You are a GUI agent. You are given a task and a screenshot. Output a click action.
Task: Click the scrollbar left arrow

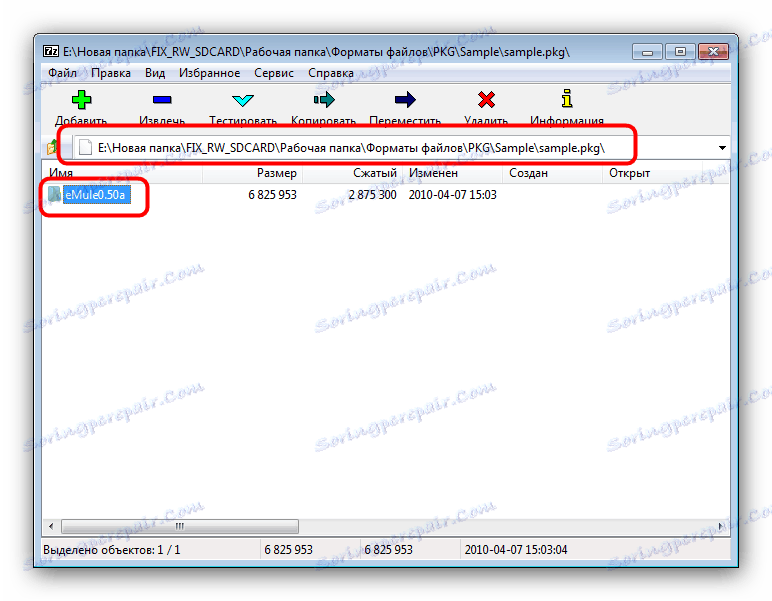tap(51, 526)
